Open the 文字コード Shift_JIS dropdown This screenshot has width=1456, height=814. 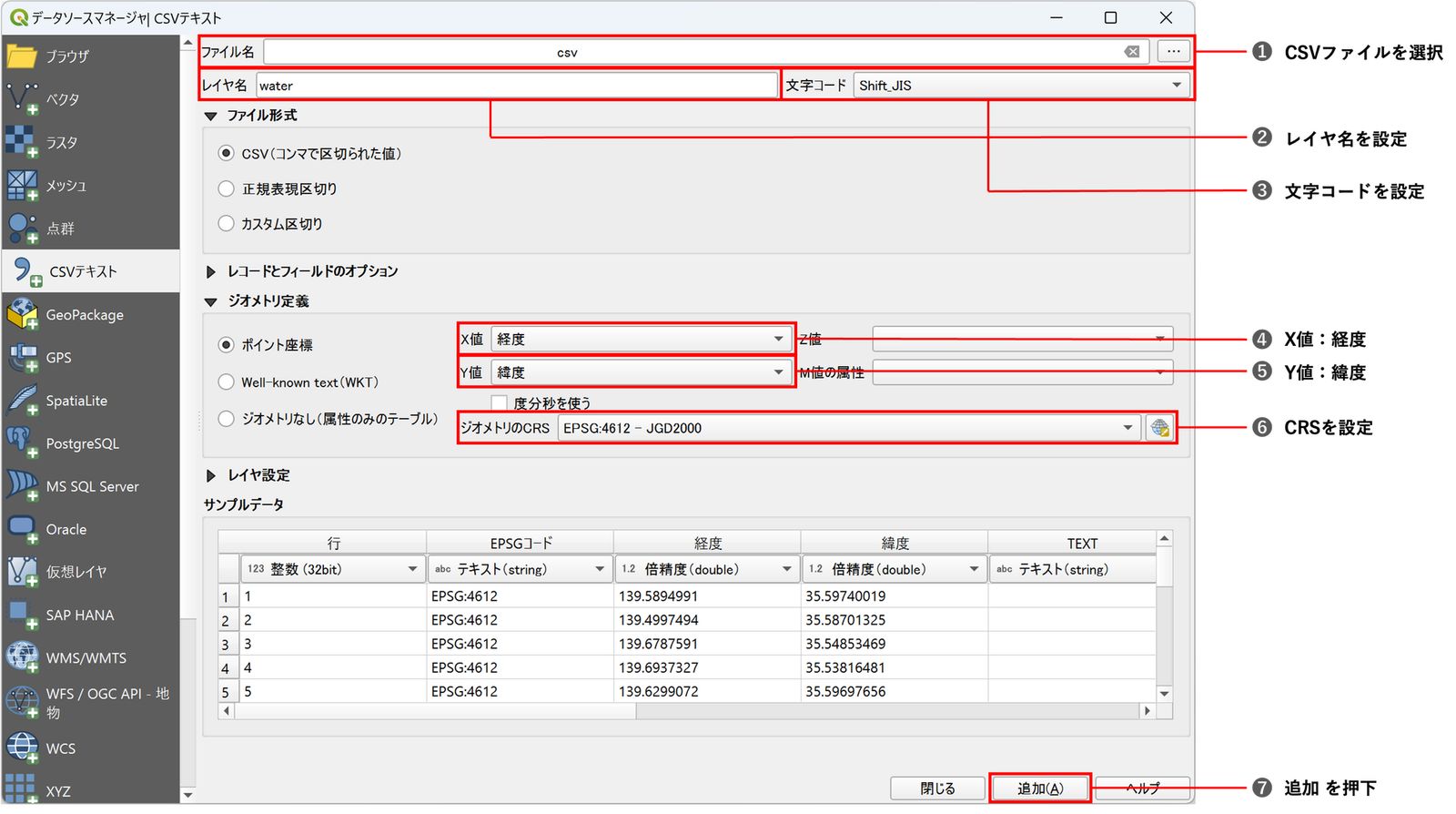1022,85
